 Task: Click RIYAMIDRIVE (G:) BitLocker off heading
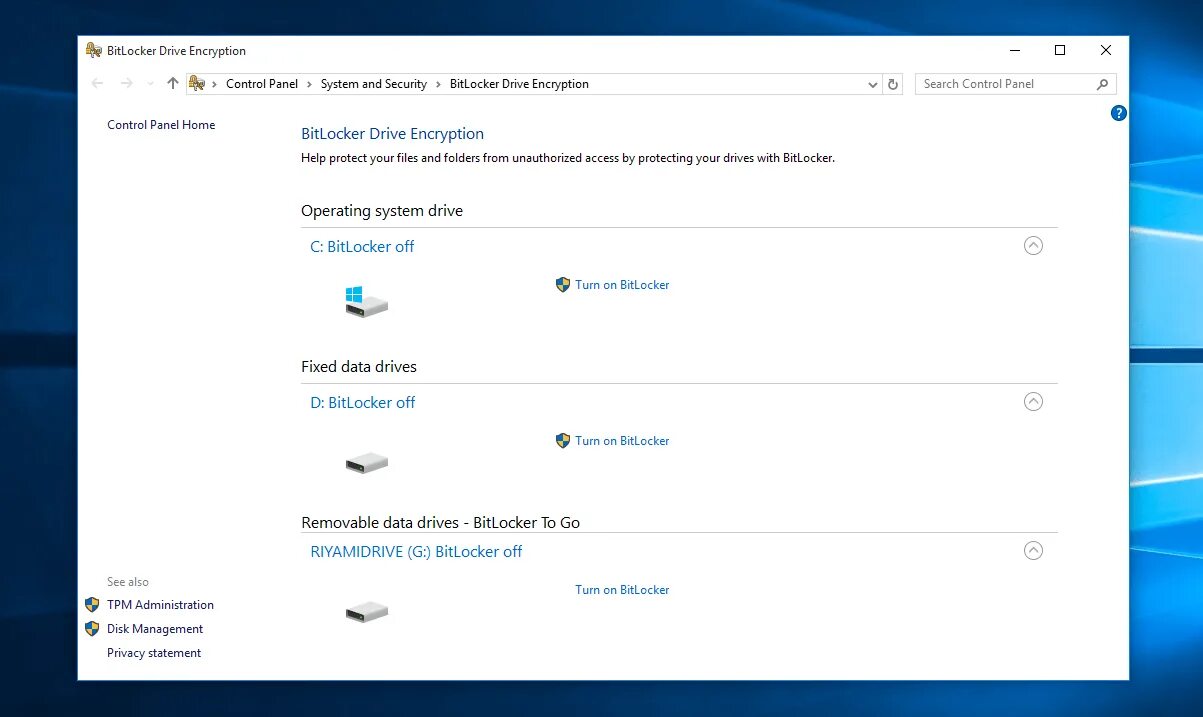tap(417, 552)
